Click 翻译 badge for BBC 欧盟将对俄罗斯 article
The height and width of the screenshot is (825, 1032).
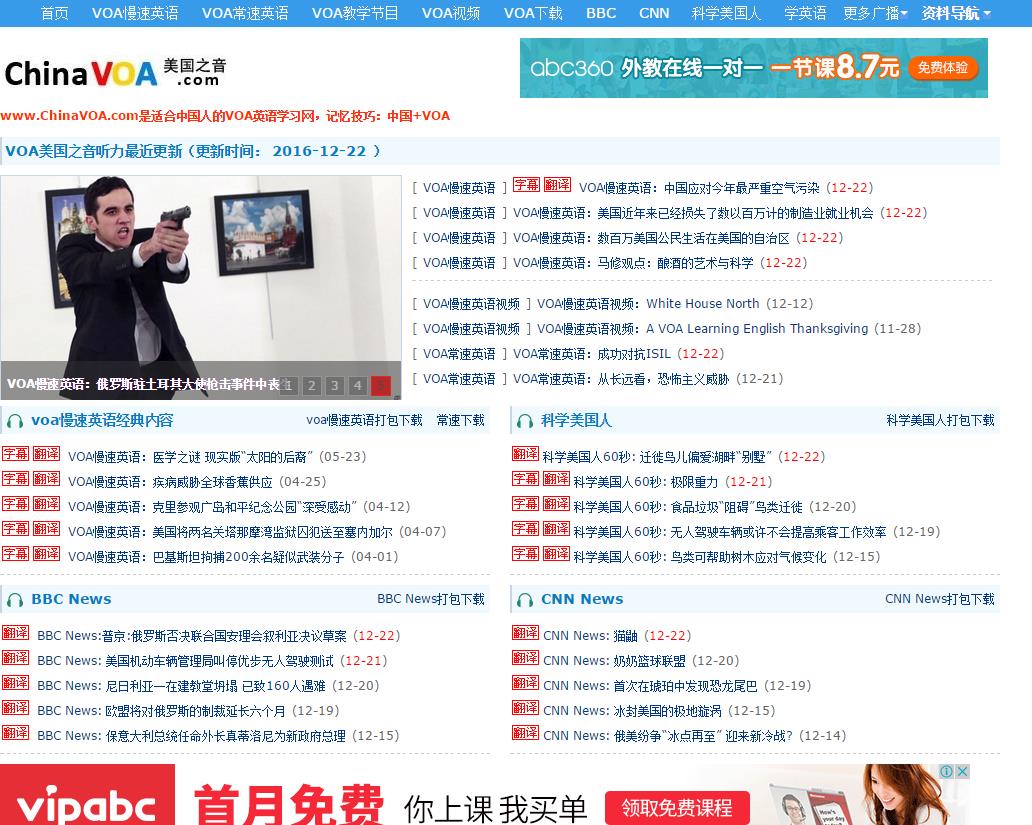point(15,708)
